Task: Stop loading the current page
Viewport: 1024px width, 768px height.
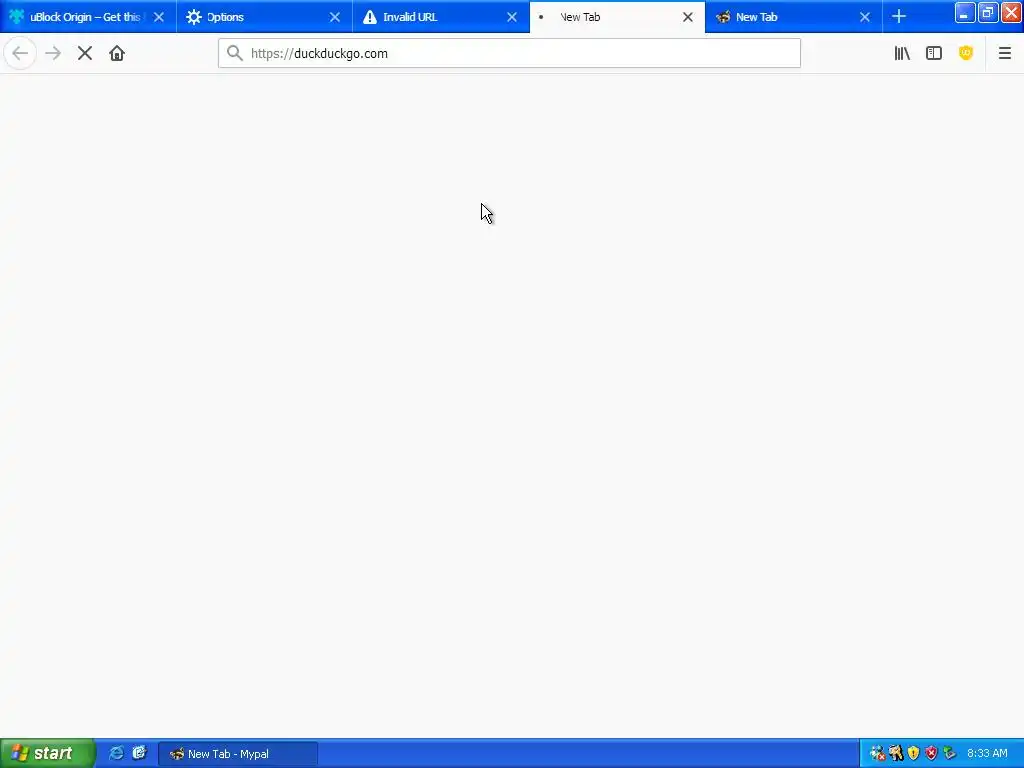Action: pos(85,54)
